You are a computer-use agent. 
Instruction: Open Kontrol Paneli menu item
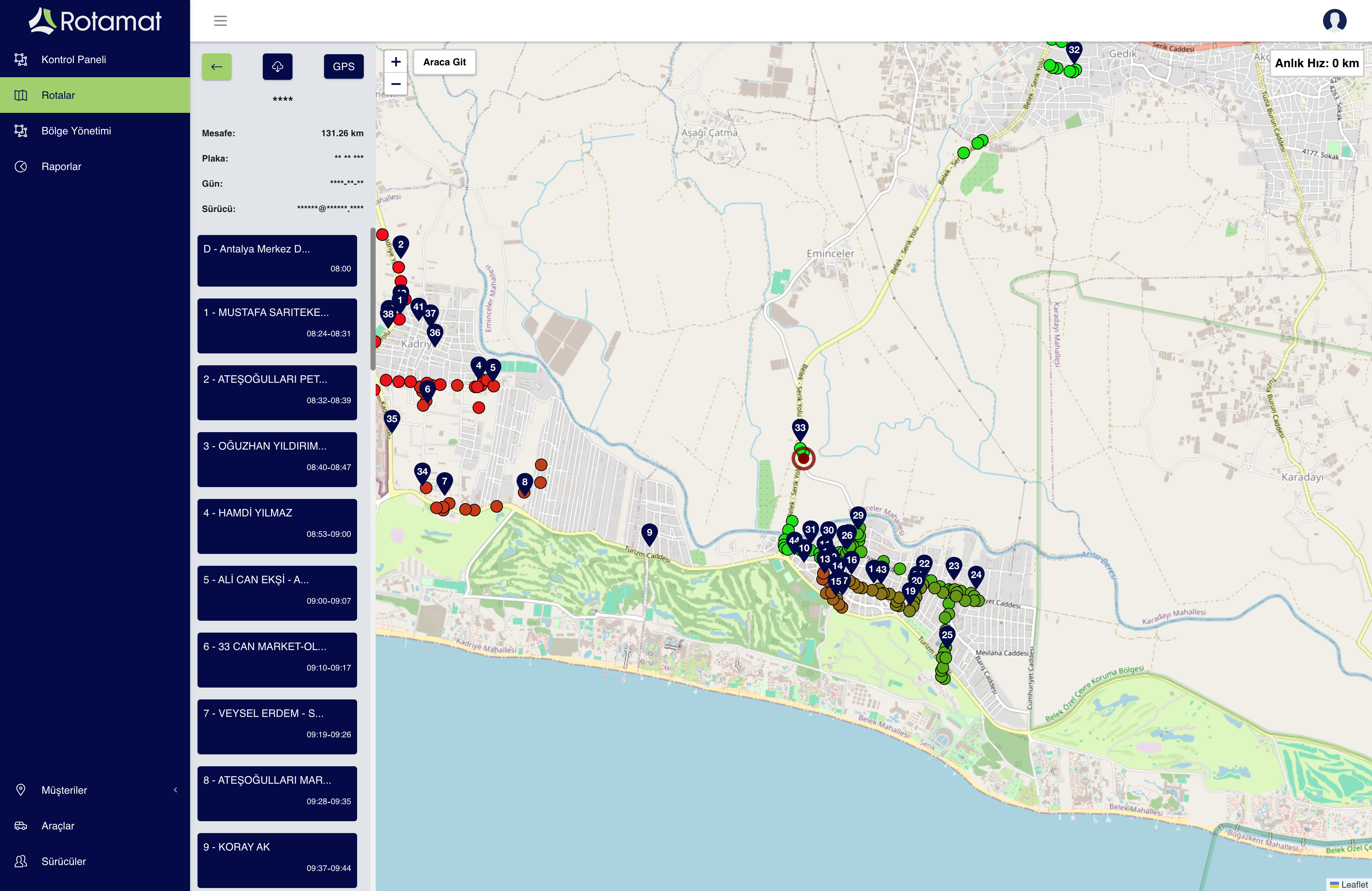point(95,59)
